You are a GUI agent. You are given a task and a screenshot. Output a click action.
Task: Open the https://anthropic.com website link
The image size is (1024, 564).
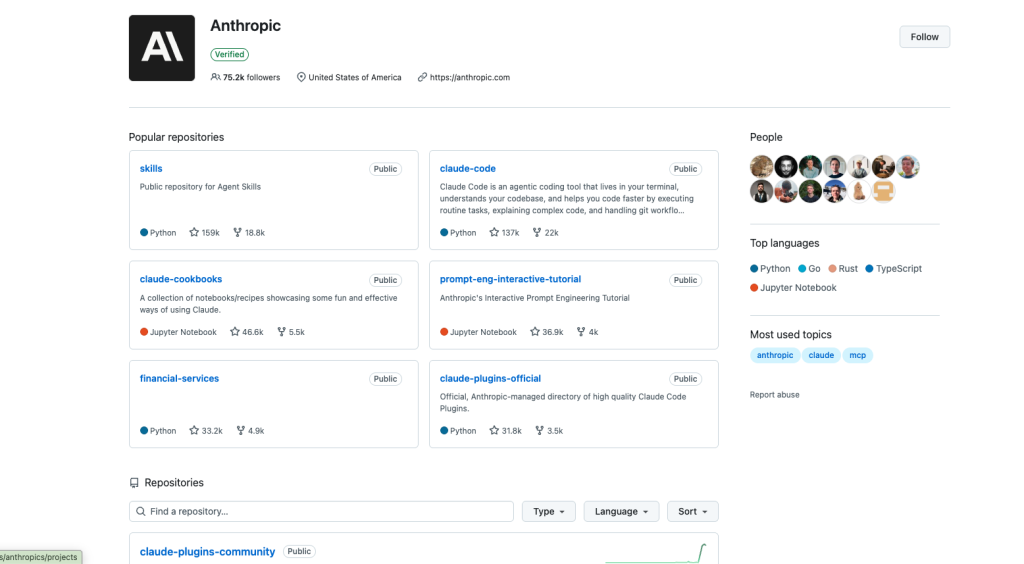[470, 77]
